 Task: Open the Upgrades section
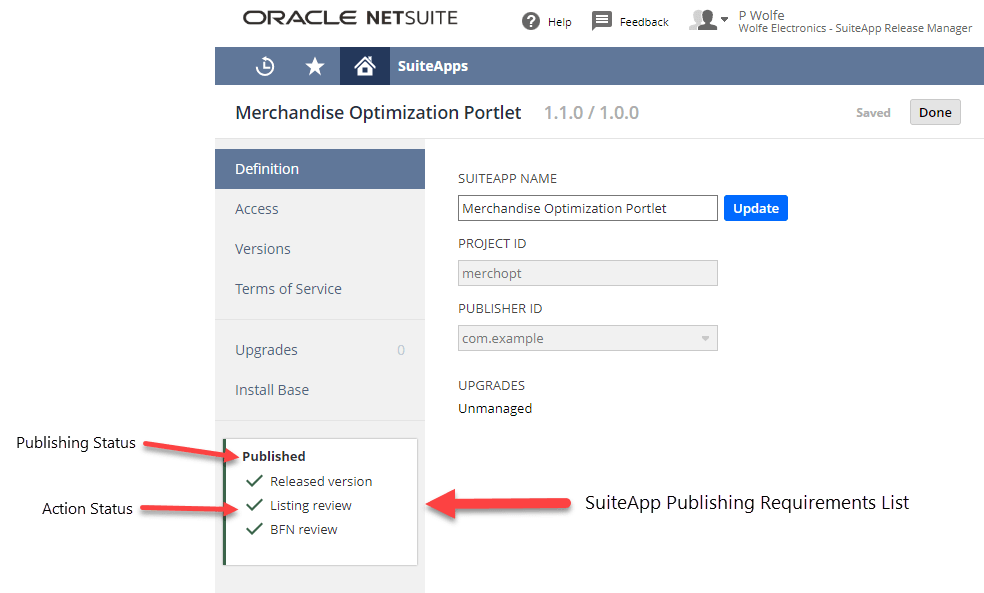point(320,350)
